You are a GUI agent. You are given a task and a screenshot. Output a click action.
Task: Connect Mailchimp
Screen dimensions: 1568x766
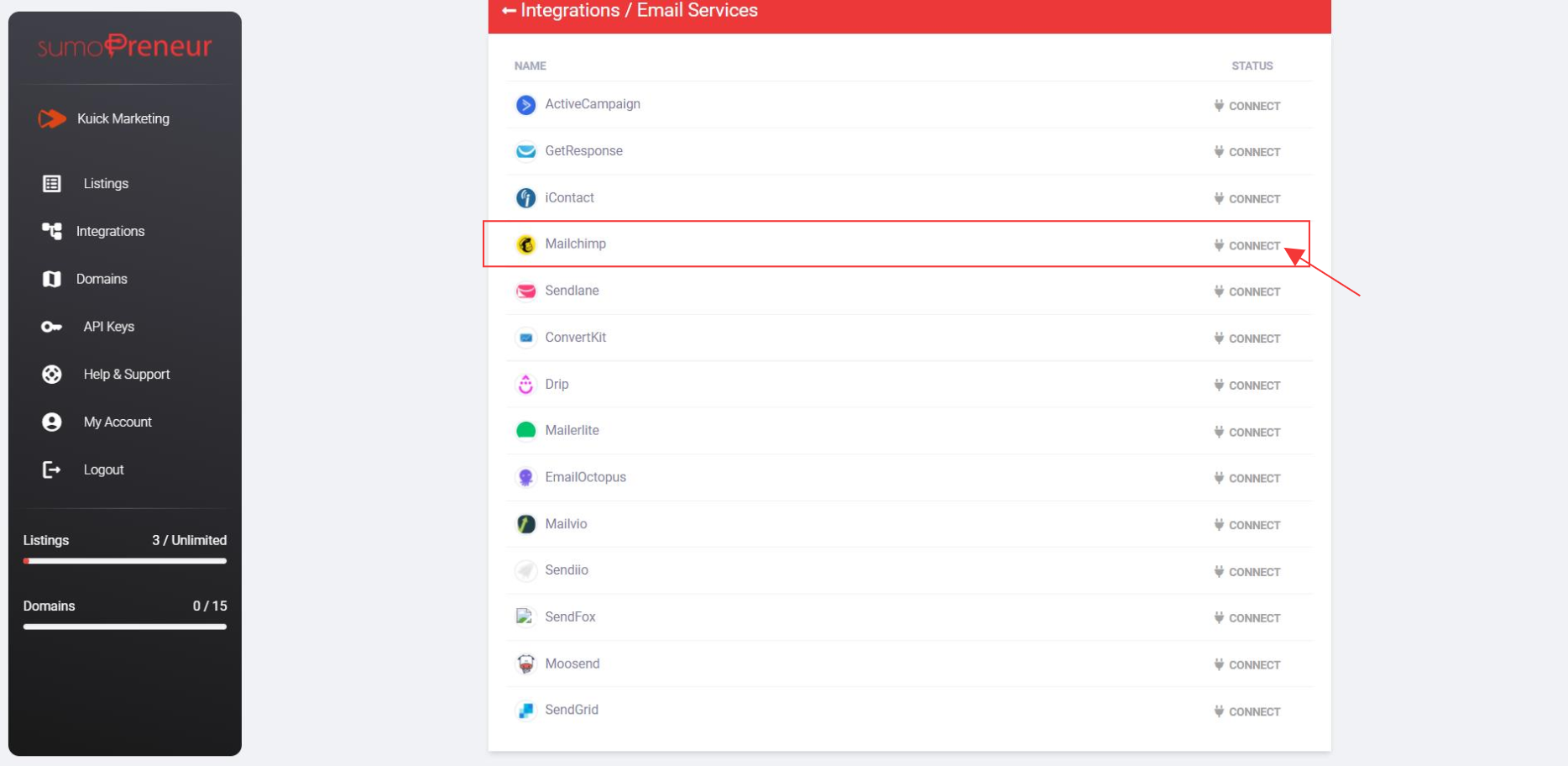(x=1247, y=246)
